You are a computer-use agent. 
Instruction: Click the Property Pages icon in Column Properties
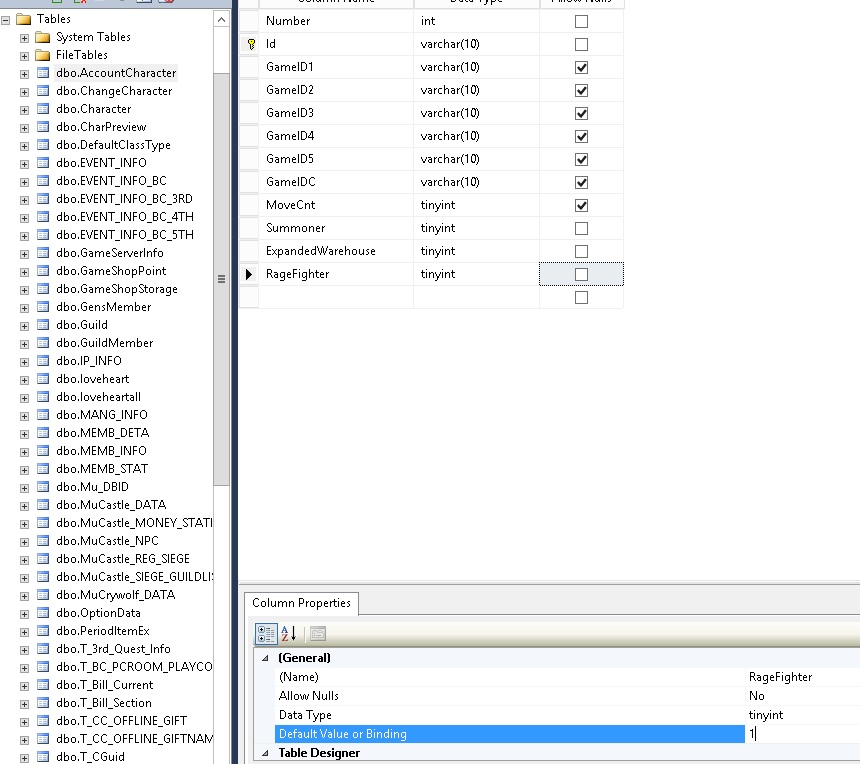pos(318,633)
